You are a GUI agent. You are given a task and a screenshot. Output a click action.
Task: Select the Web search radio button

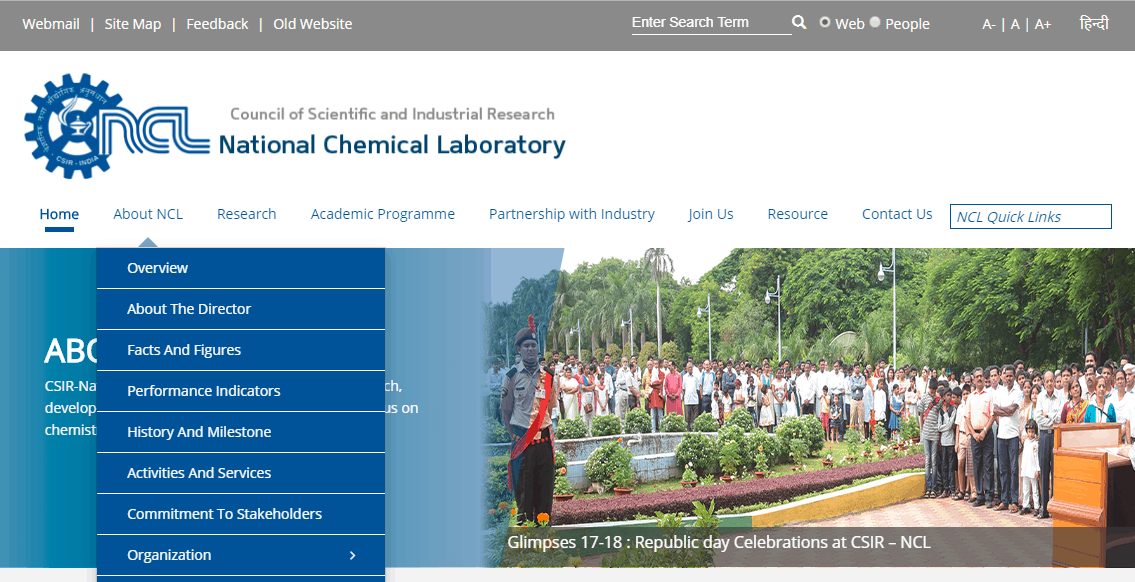pyautogui.click(x=825, y=22)
